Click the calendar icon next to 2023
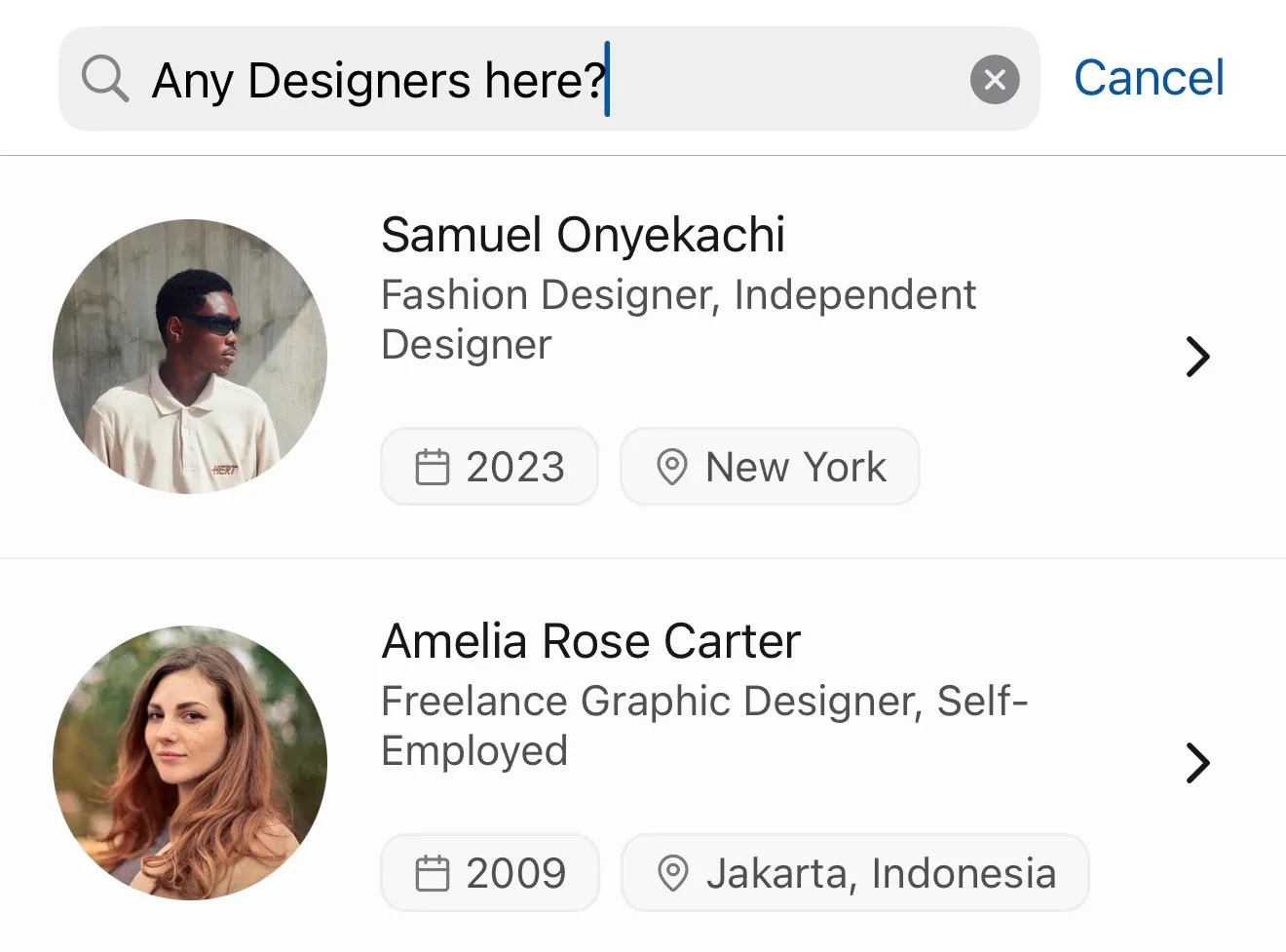 click(x=435, y=467)
